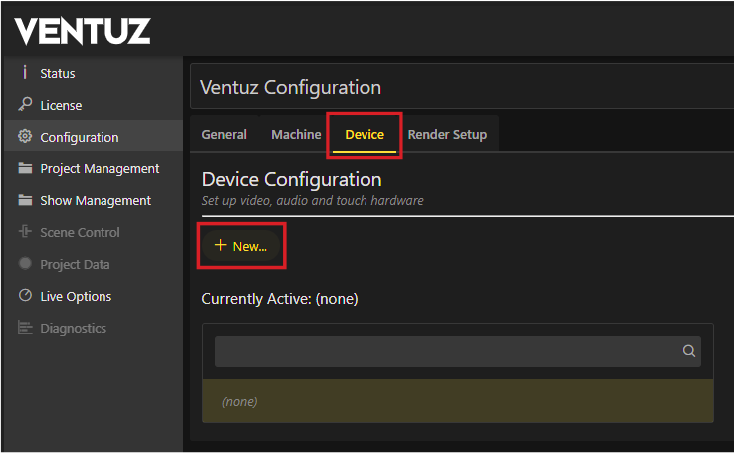Click the Configuration gear icon
The image size is (734, 454).
(25, 137)
